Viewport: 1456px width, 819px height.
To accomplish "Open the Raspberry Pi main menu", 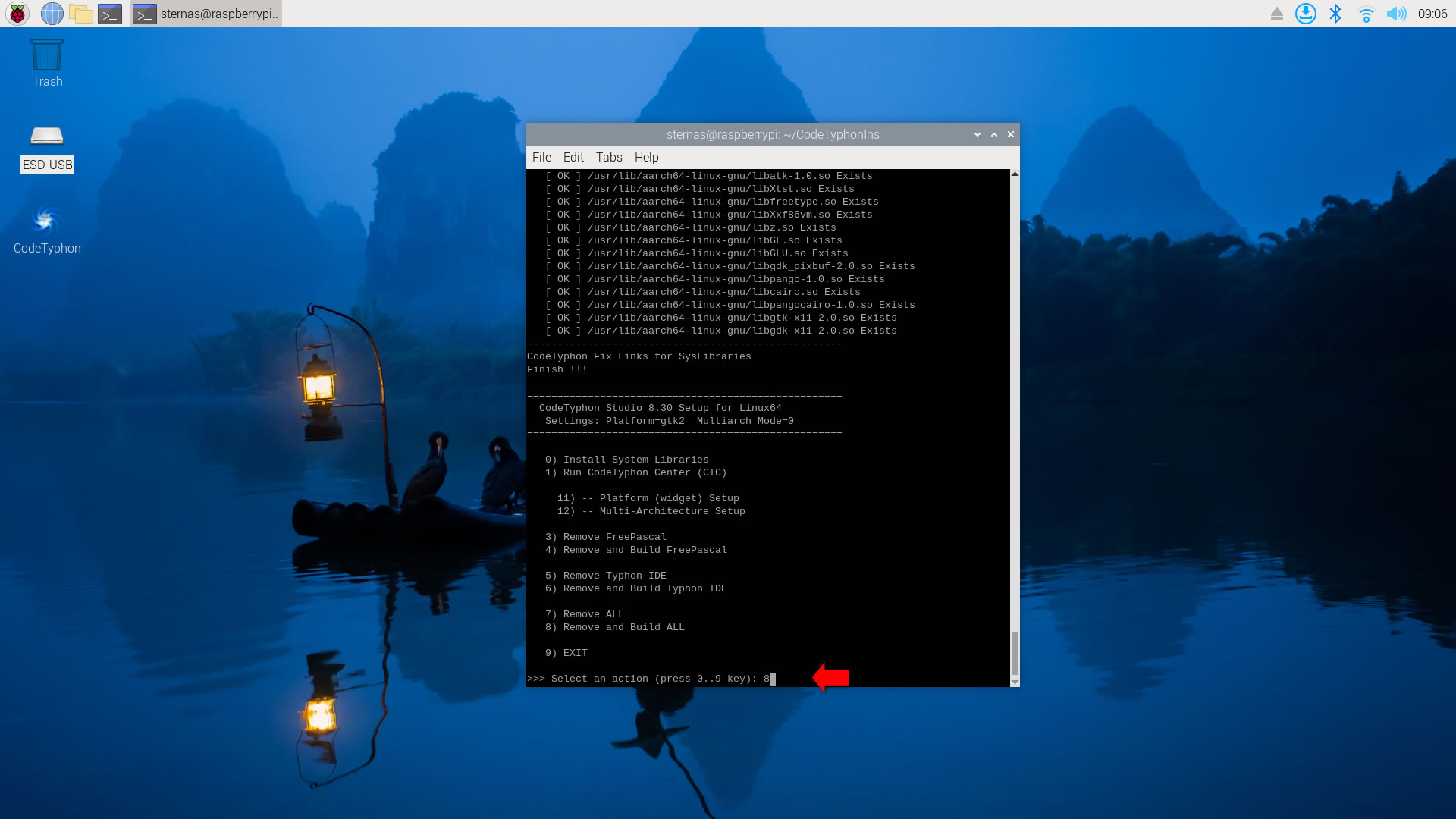I will [17, 14].
